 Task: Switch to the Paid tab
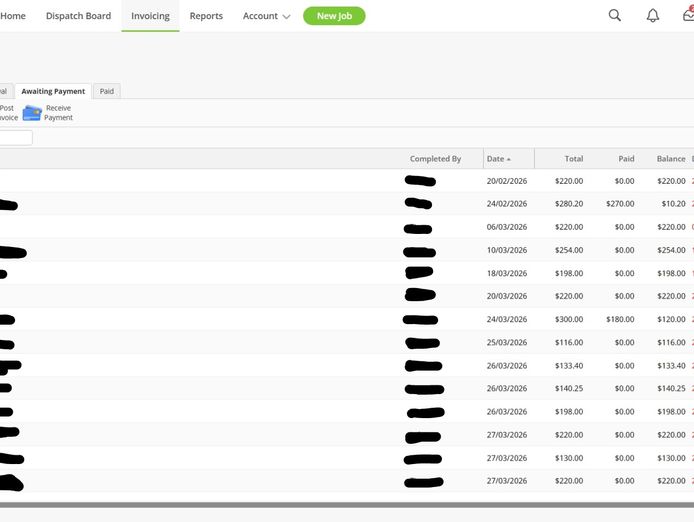coord(106,91)
